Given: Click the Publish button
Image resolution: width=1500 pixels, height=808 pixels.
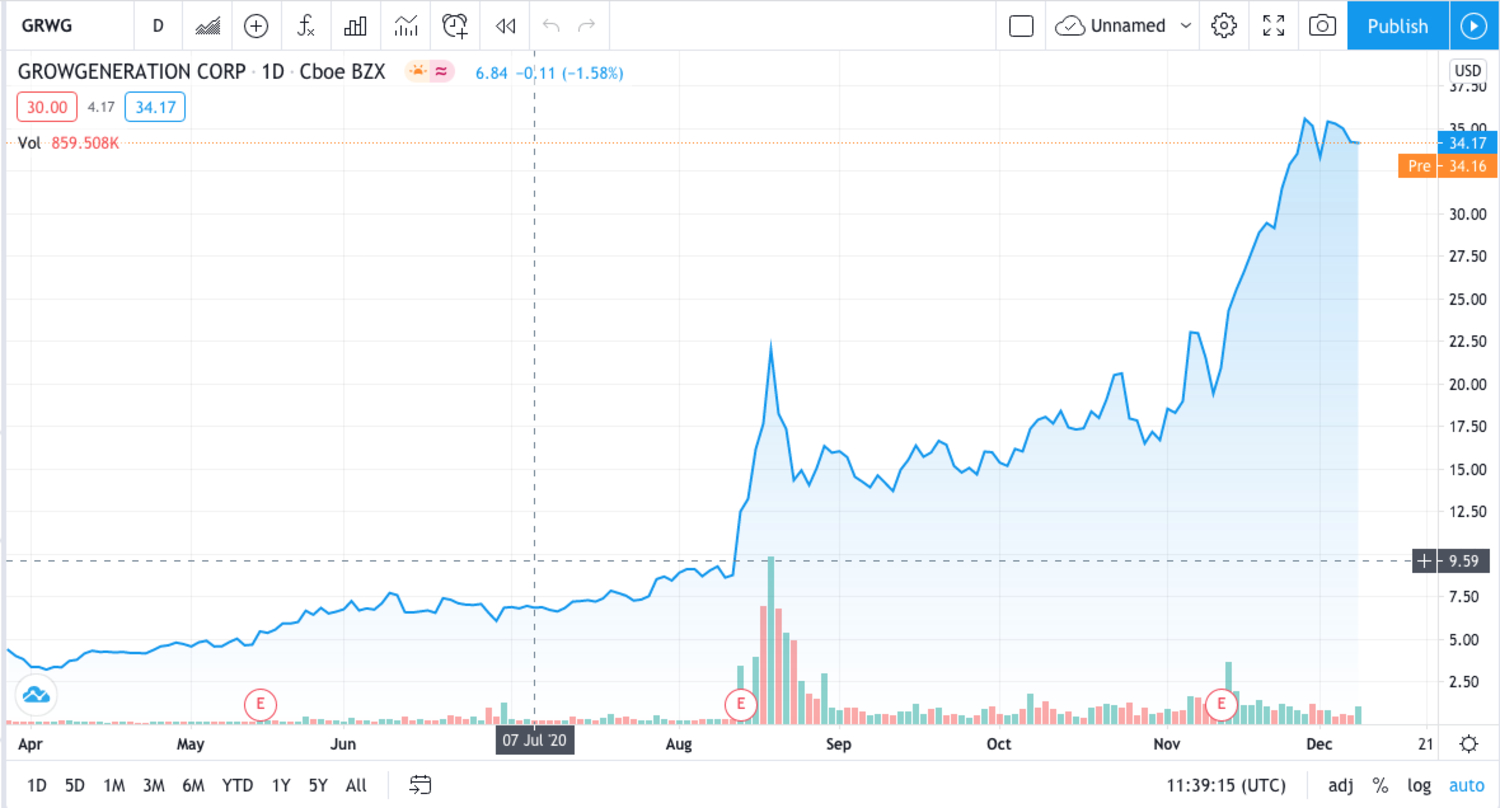Looking at the screenshot, I should click(x=1397, y=26).
